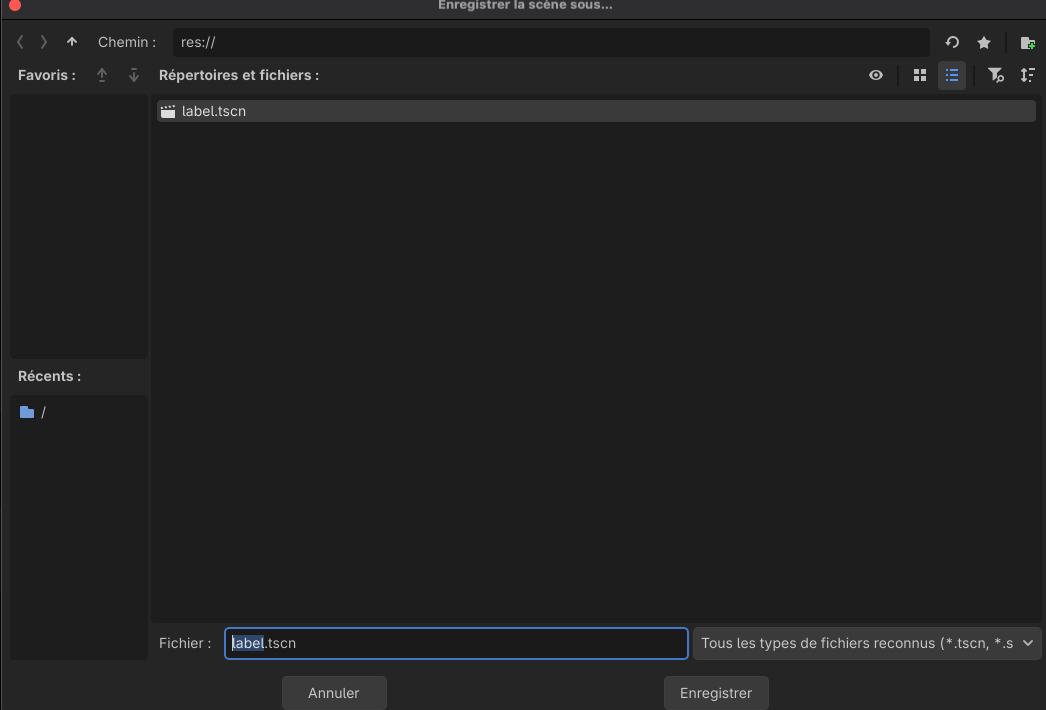This screenshot has width=1046, height=710.
Task: Go forward to the next folder
Action: tap(44, 42)
